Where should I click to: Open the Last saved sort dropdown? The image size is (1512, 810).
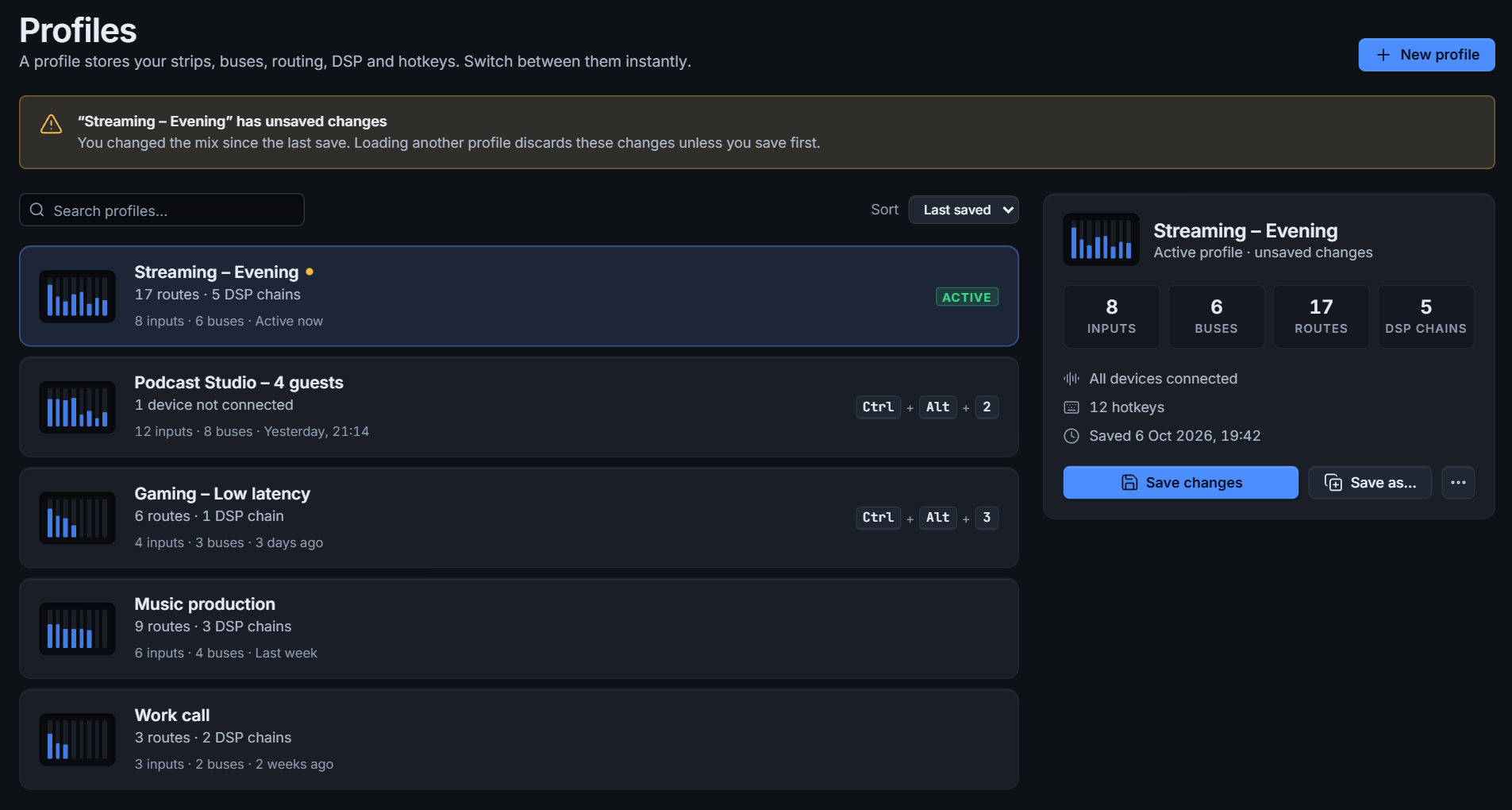(963, 210)
